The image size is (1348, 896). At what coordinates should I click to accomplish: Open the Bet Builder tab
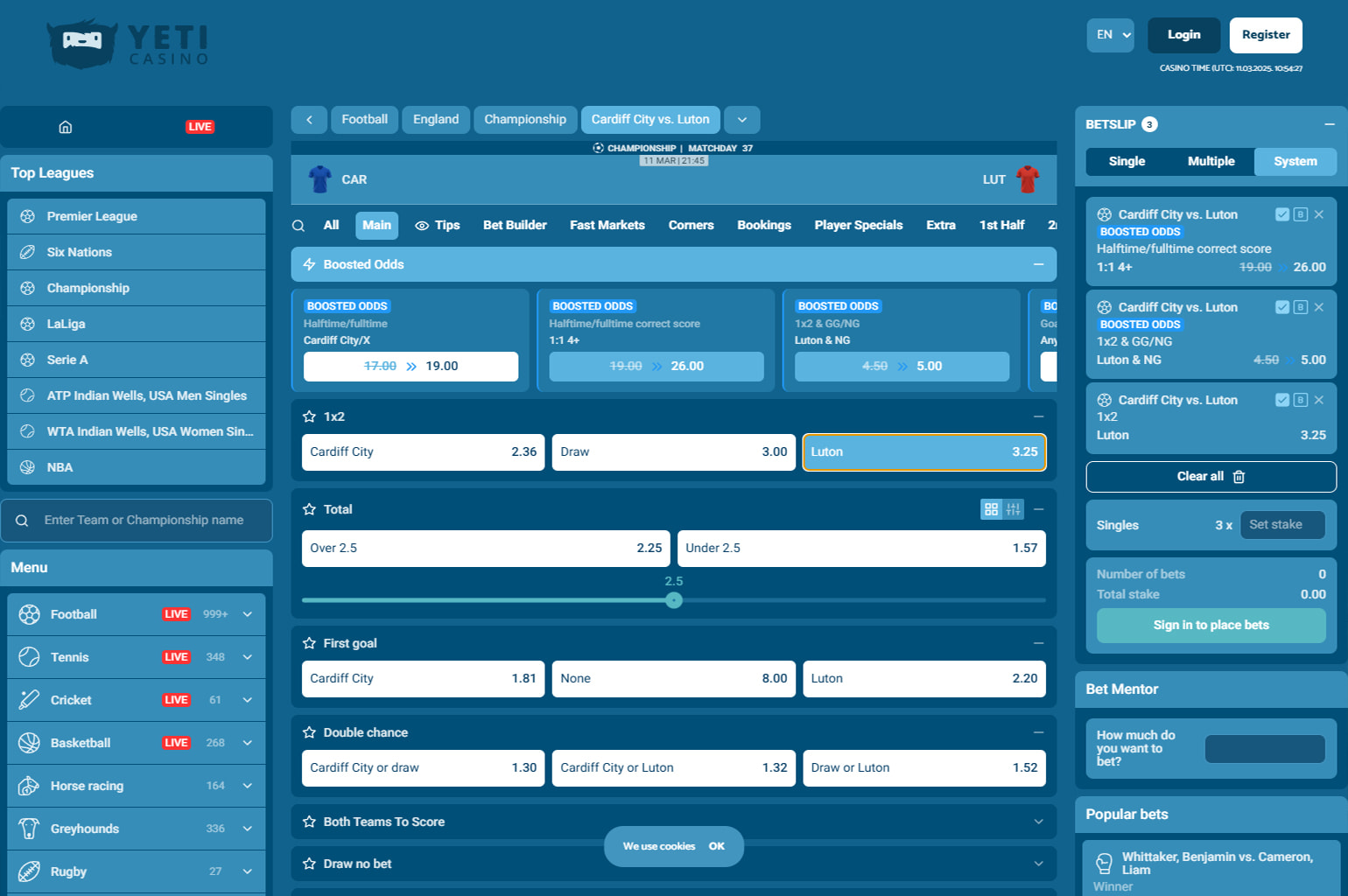[515, 226]
